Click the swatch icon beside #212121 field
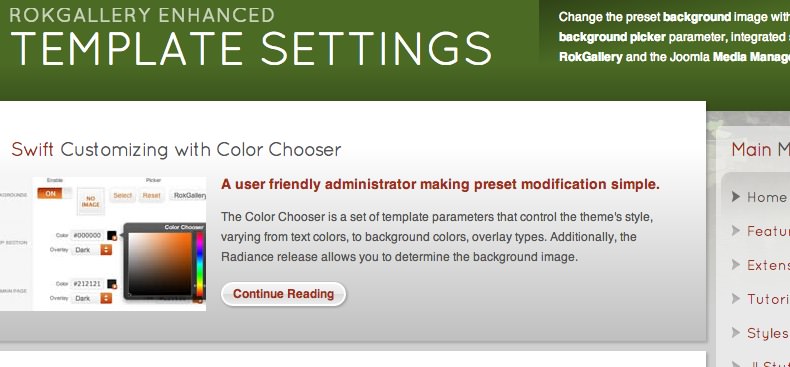 coord(112,284)
